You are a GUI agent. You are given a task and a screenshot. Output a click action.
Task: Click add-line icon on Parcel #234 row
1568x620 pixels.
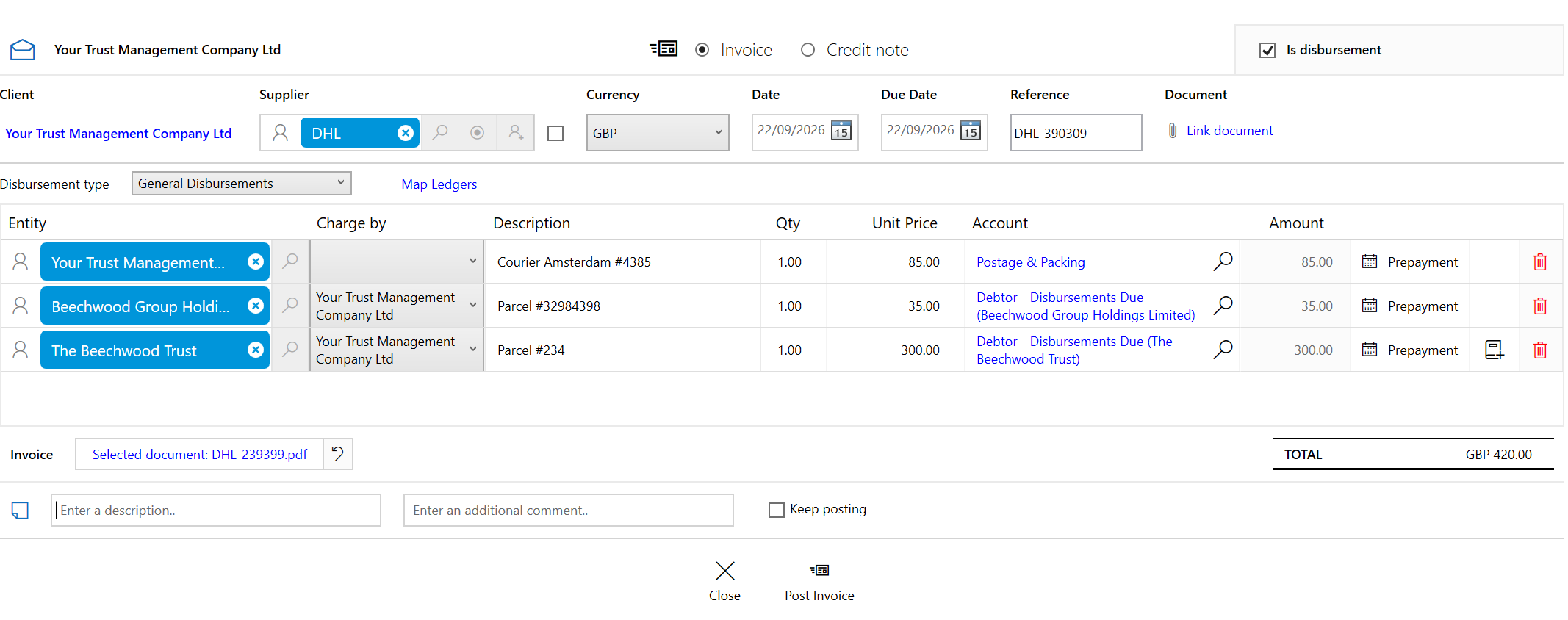[1495, 350]
